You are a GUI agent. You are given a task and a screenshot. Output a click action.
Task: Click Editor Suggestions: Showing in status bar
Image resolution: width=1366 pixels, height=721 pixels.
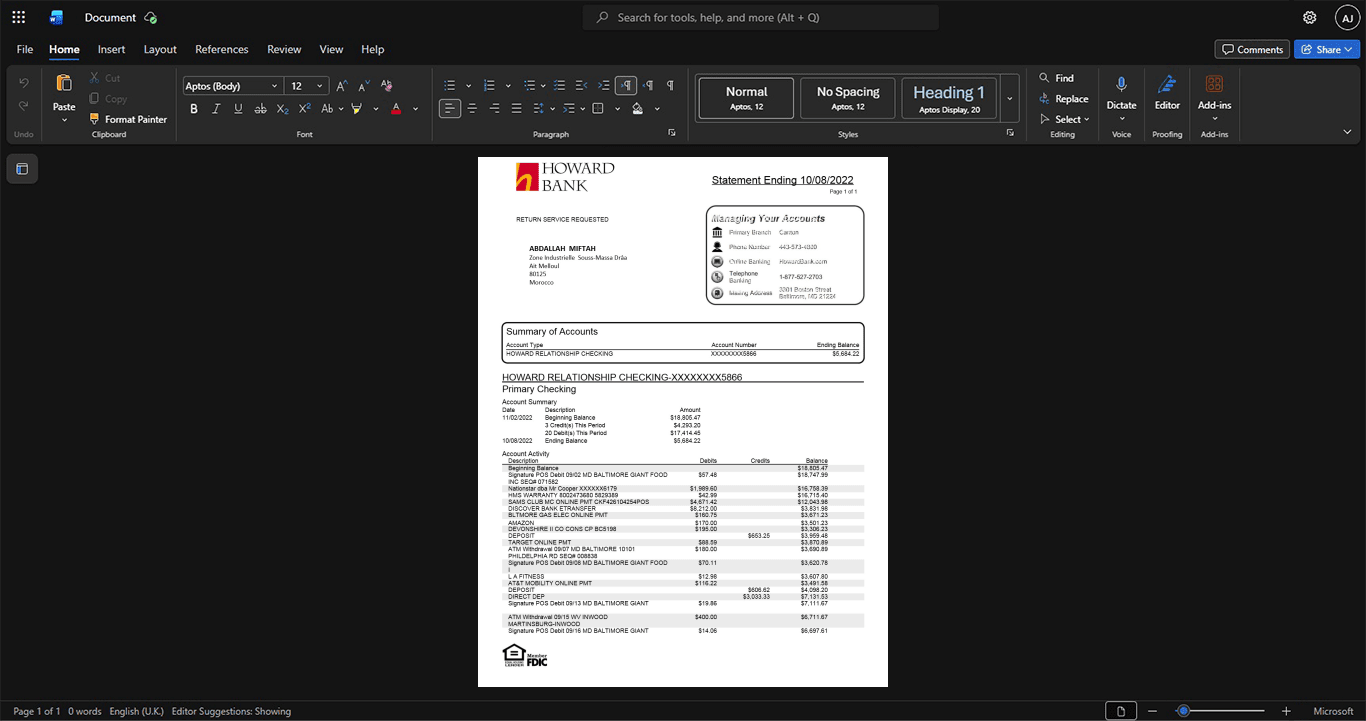pos(231,711)
